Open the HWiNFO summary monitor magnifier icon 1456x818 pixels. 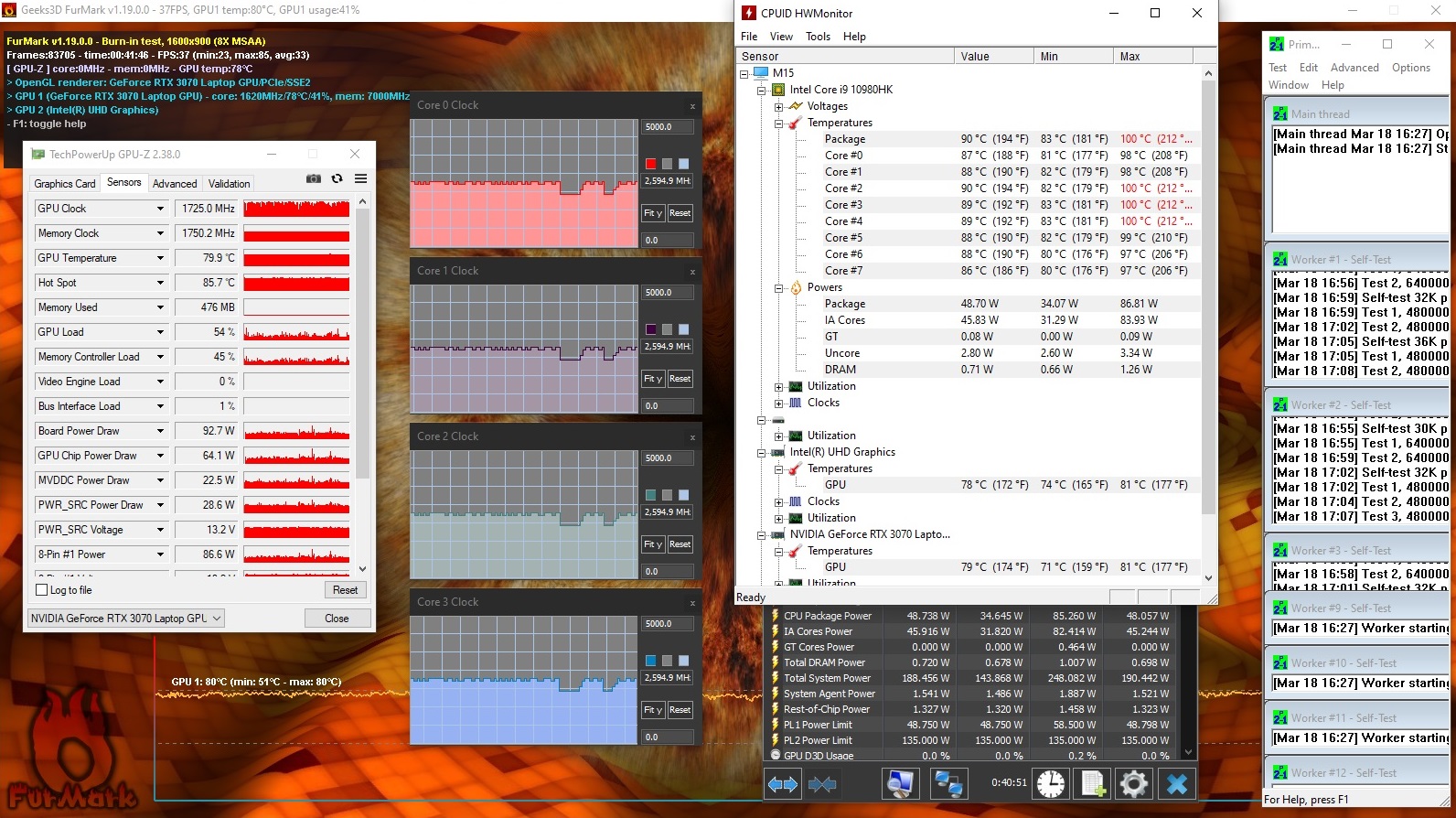tap(900, 784)
